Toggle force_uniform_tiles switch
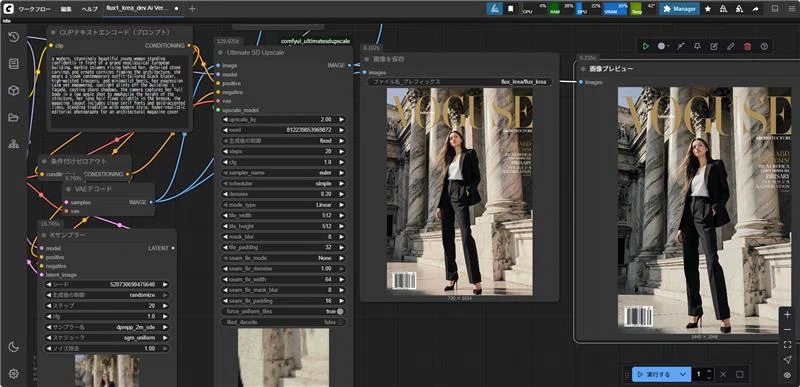 (x=340, y=312)
